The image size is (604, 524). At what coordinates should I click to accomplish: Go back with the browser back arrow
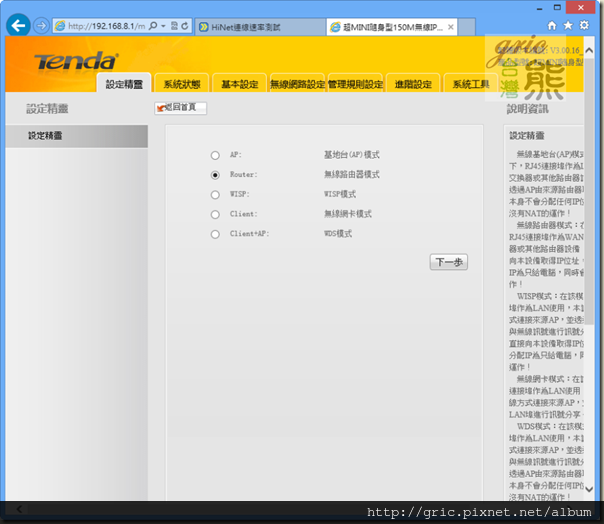tap(18, 26)
